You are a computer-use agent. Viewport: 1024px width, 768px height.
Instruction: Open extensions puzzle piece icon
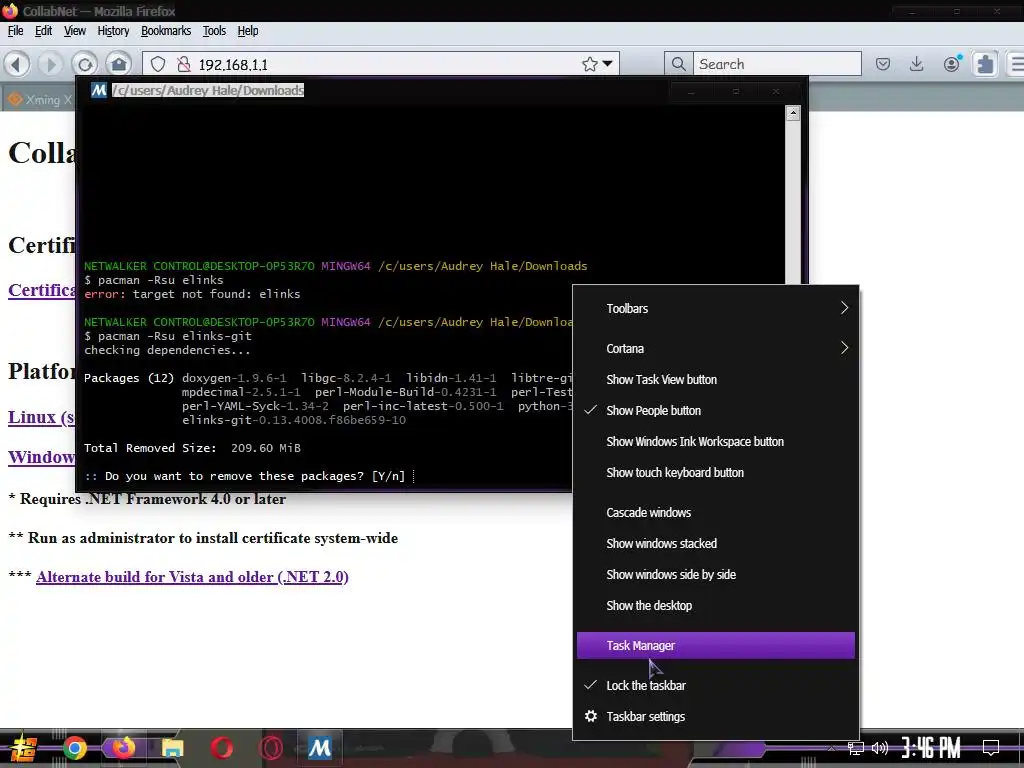985,64
